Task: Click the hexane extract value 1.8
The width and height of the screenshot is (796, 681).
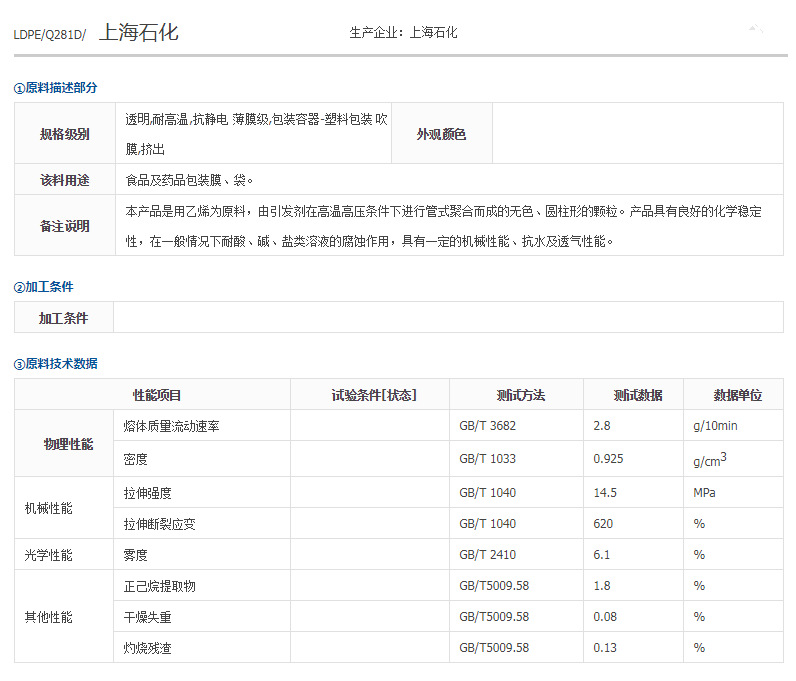Action: (x=602, y=586)
